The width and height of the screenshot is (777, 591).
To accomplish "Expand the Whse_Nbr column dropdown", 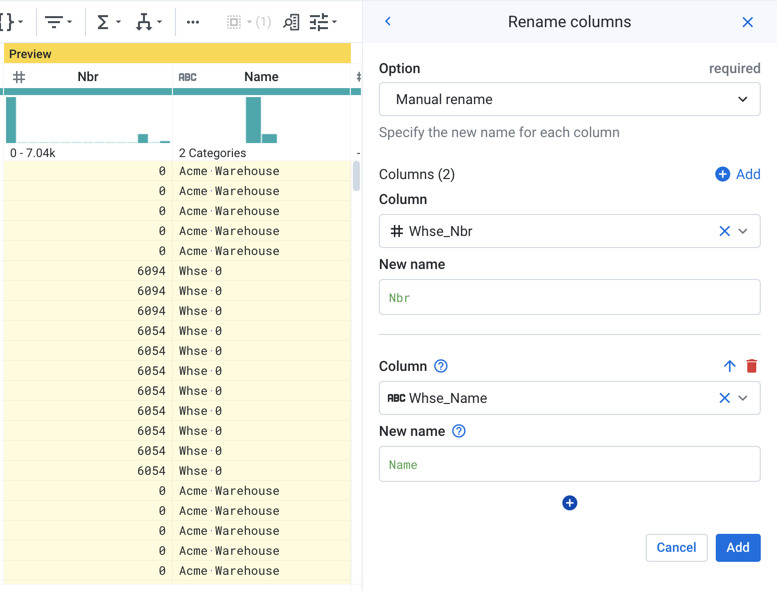I will [x=743, y=231].
